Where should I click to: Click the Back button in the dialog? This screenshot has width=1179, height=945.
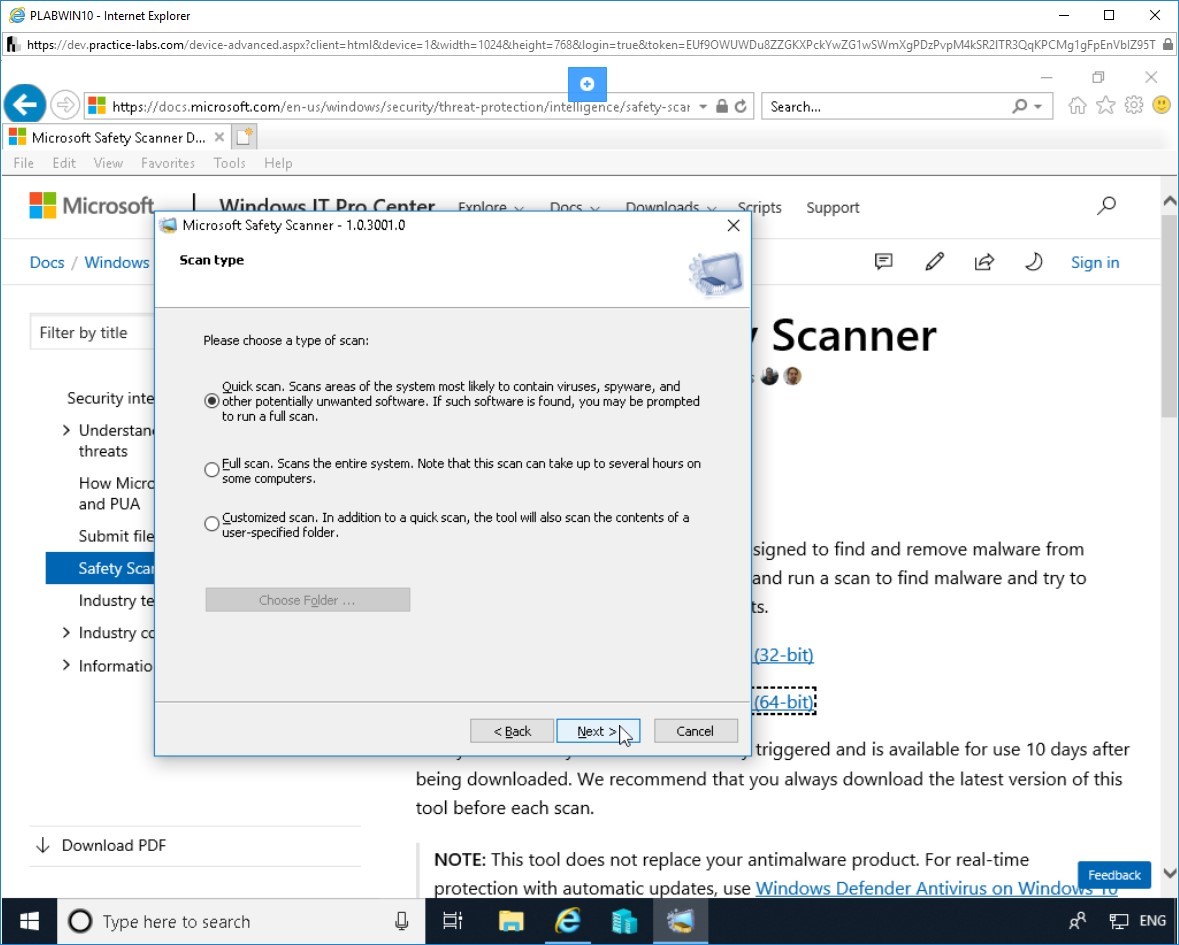pyautogui.click(x=512, y=731)
